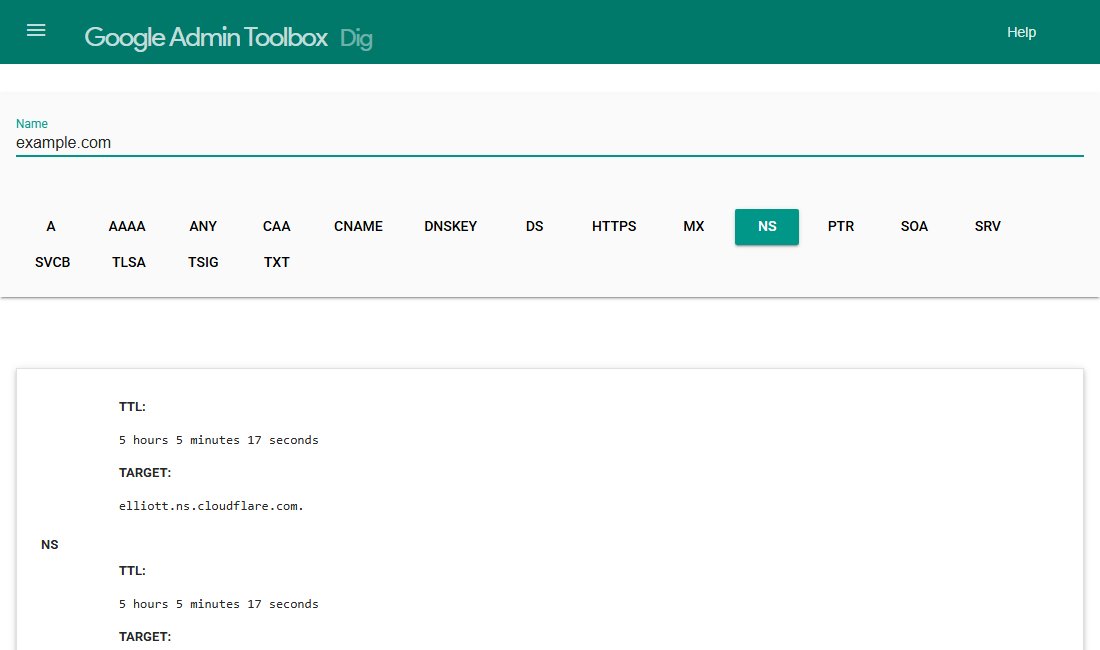This screenshot has width=1100, height=650.
Task: Select the CAA record type
Action: (276, 226)
